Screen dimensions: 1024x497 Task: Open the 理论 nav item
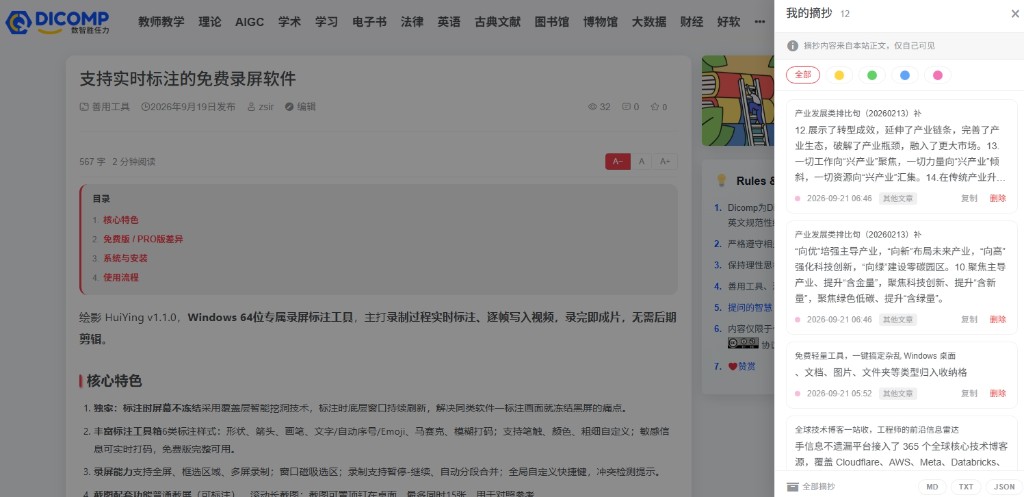pyautogui.click(x=210, y=22)
